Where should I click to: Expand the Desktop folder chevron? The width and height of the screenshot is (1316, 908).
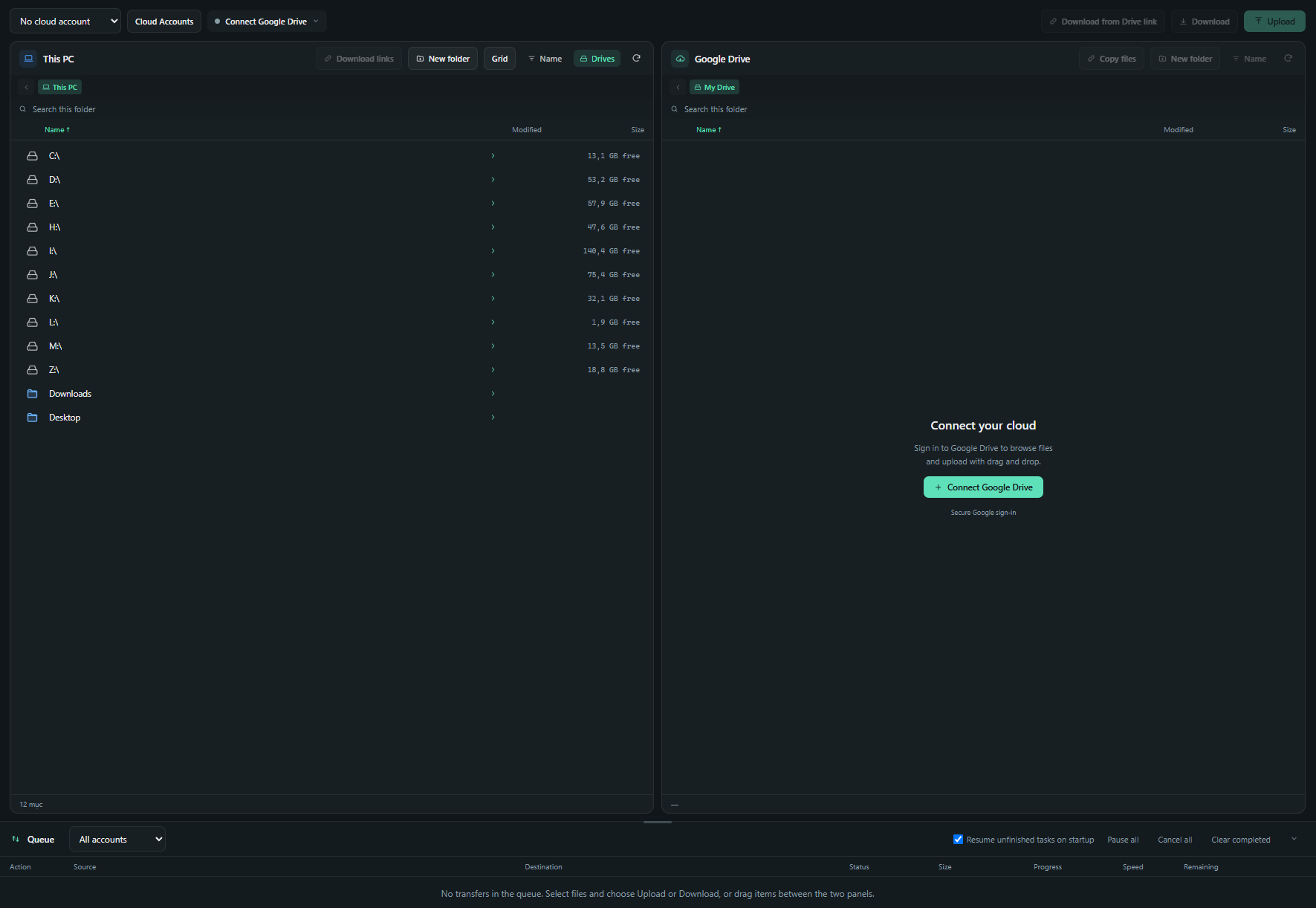click(493, 418)
